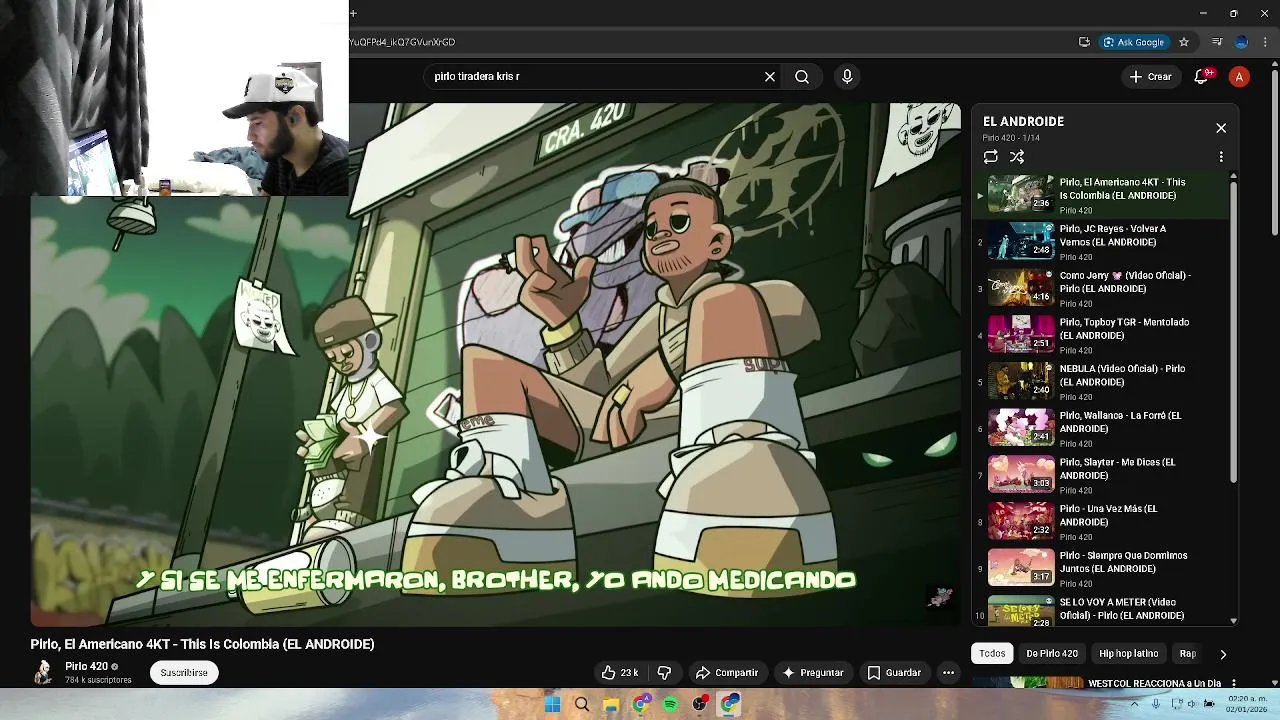Play 'This Is Colombia' playlist thumbnail

pos(1021,194)
